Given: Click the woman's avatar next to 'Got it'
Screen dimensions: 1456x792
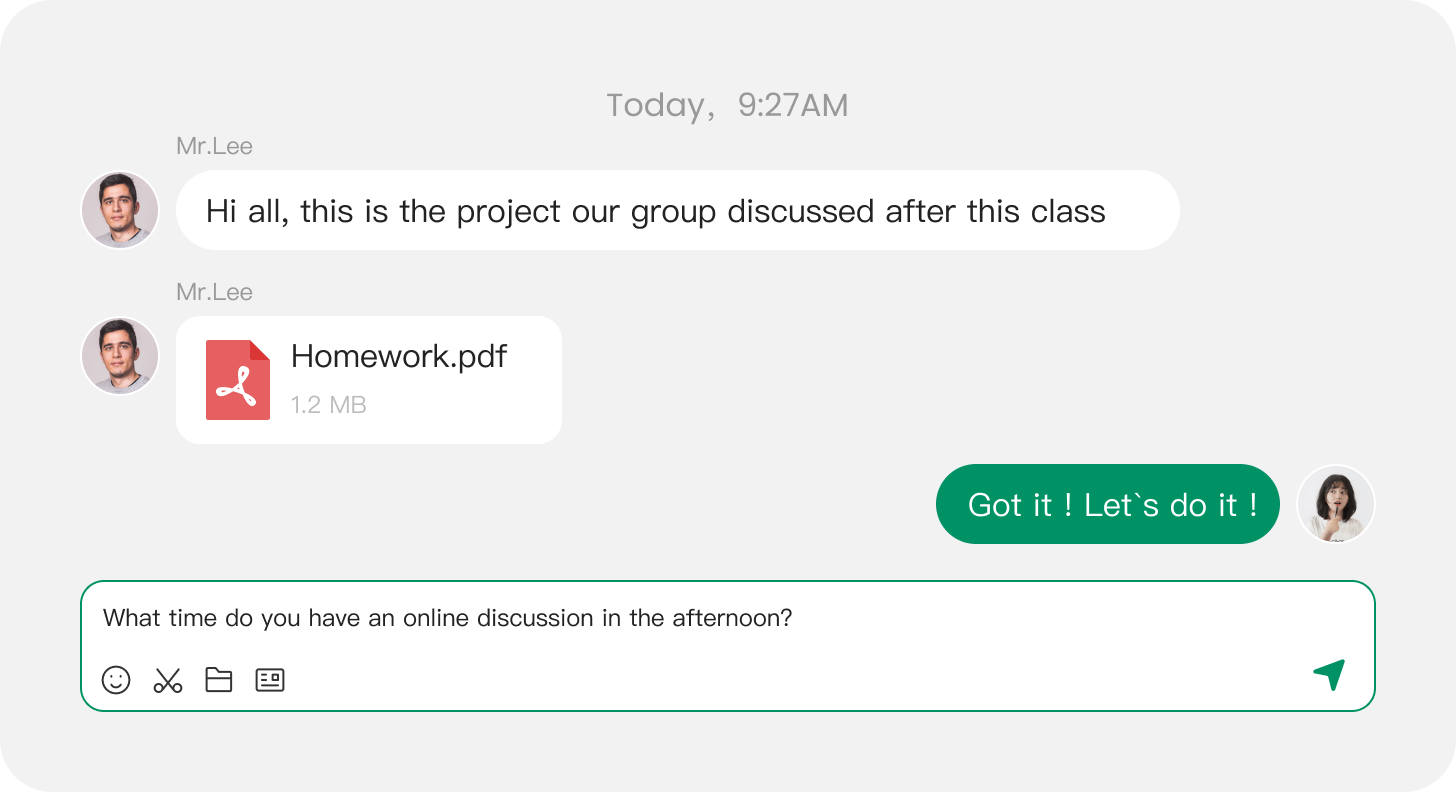Looking at the screenshot, I should tap(1336, 504).
